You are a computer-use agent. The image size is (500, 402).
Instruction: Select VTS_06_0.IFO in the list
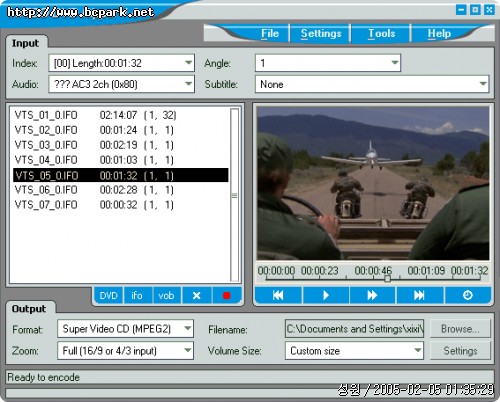coord(121,190)
